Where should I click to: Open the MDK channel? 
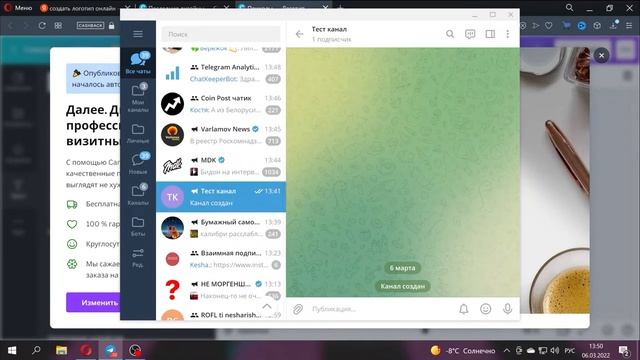221,166
